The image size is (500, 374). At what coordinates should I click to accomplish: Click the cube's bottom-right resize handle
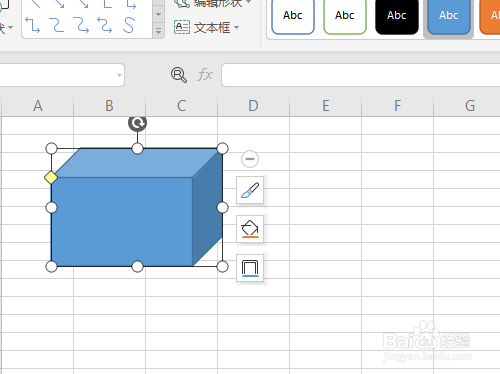point(222,266)
